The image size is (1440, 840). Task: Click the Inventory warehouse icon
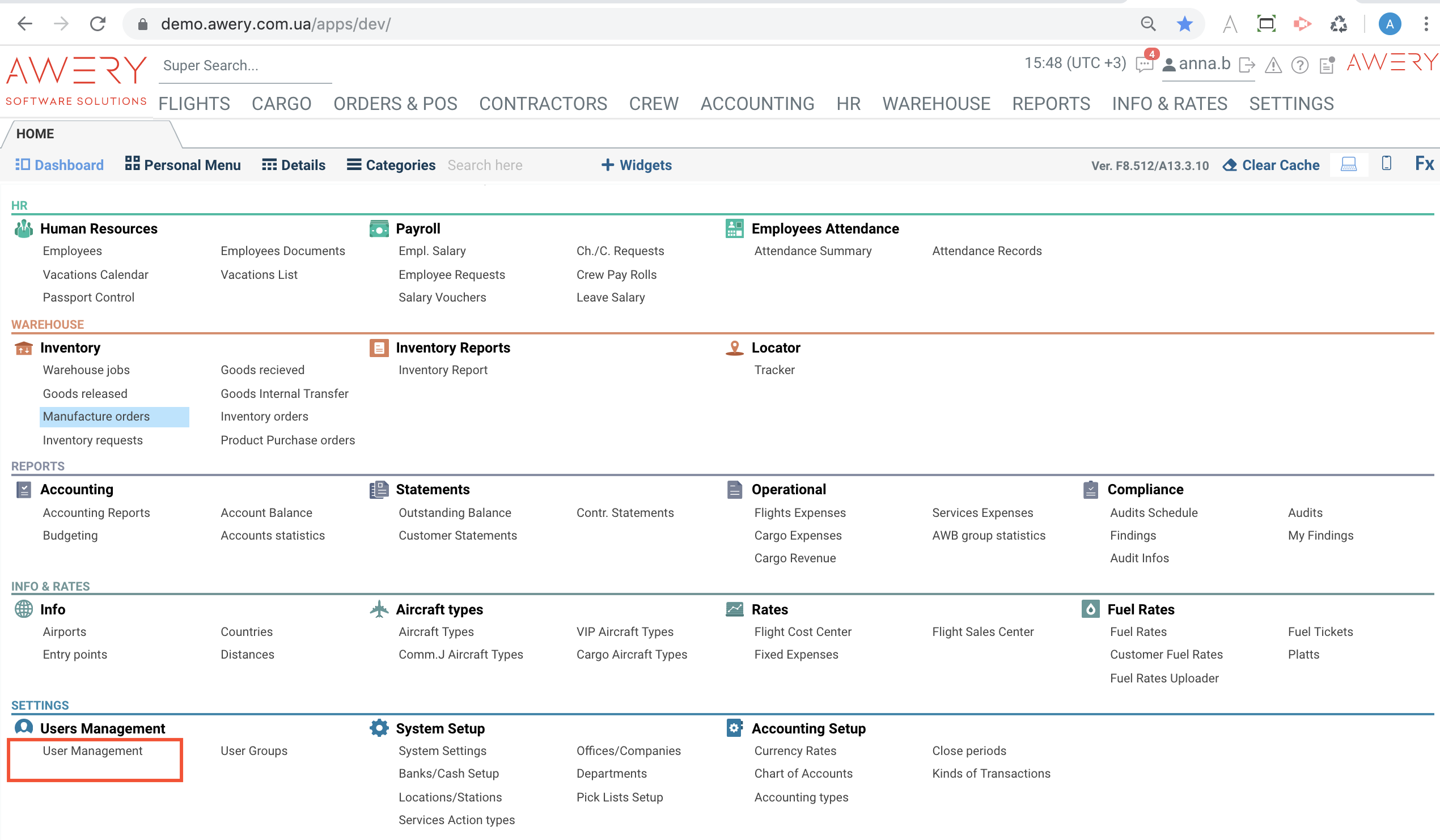coord(23,347)
